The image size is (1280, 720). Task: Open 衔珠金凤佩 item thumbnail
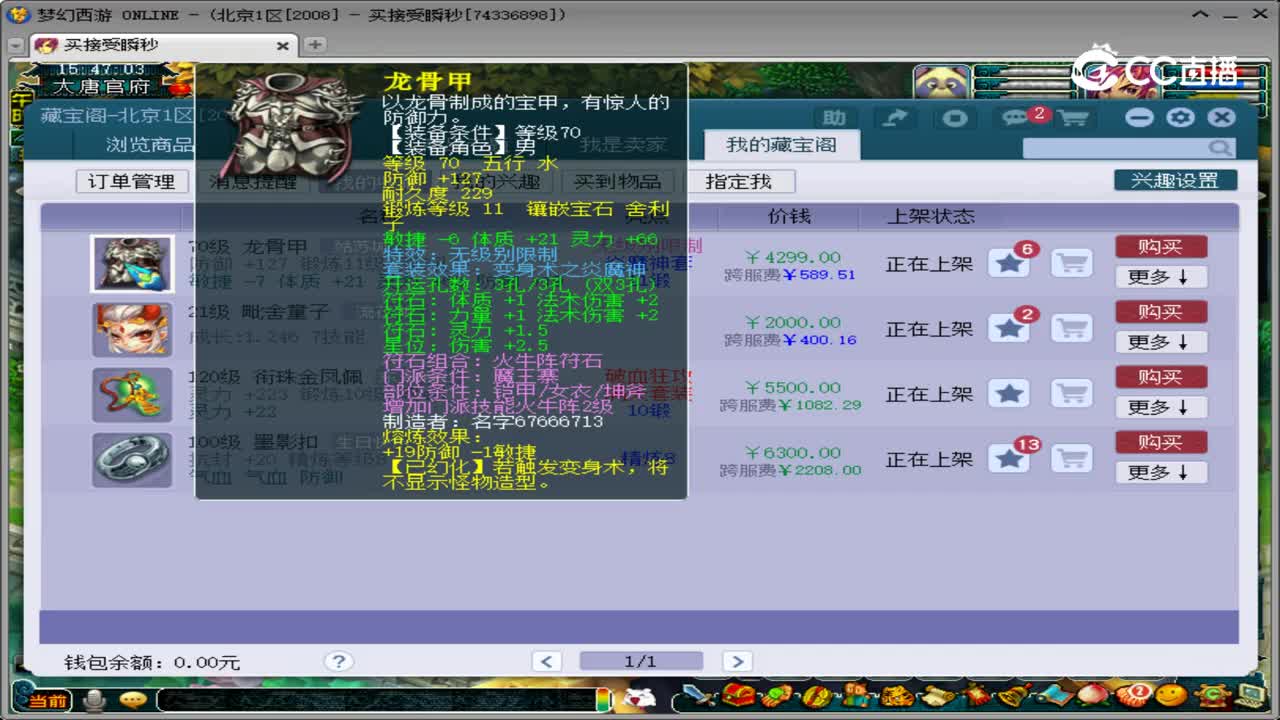pos(132,394)
